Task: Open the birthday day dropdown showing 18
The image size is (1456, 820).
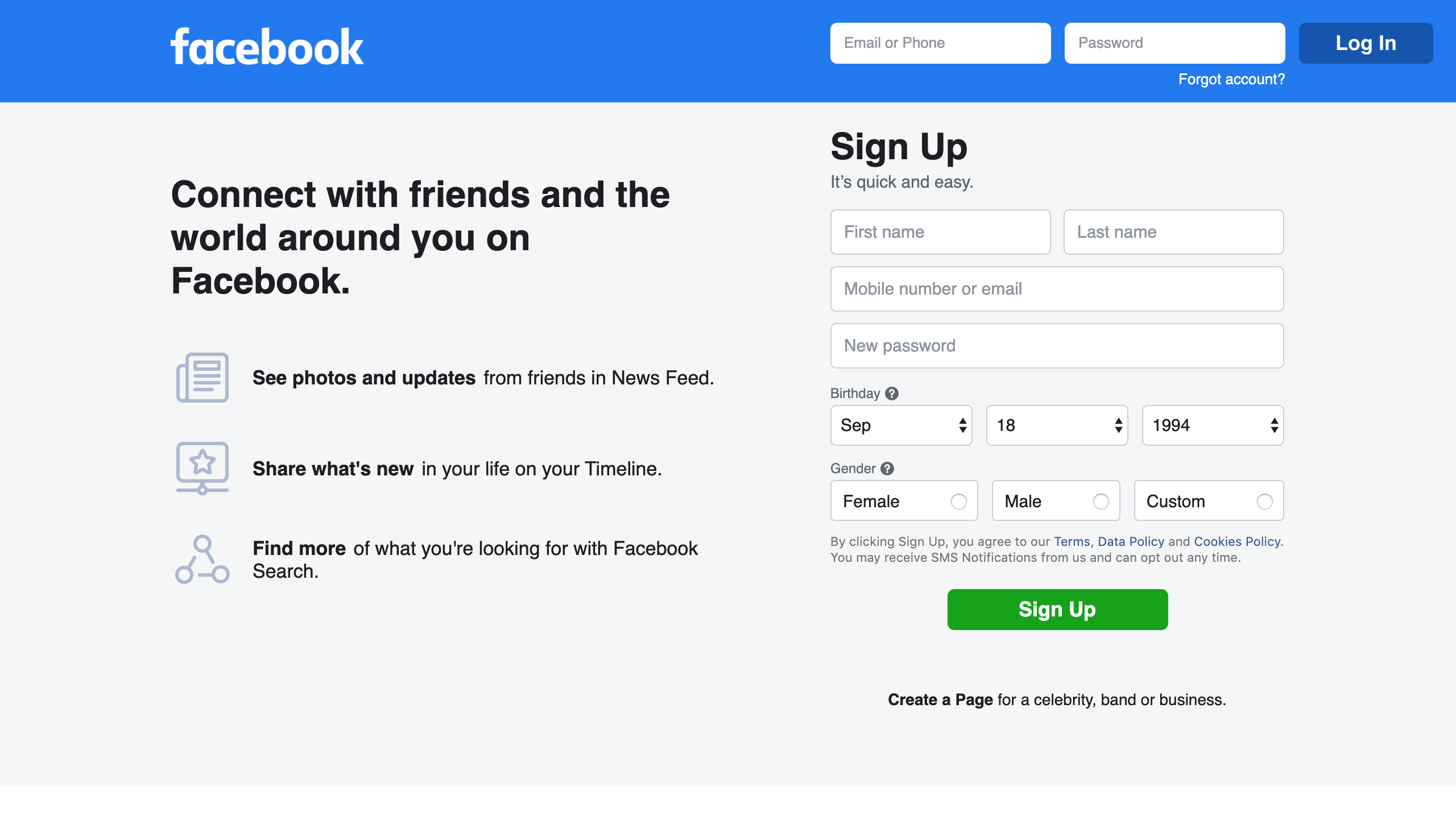Action: [x=1057, y=425]
